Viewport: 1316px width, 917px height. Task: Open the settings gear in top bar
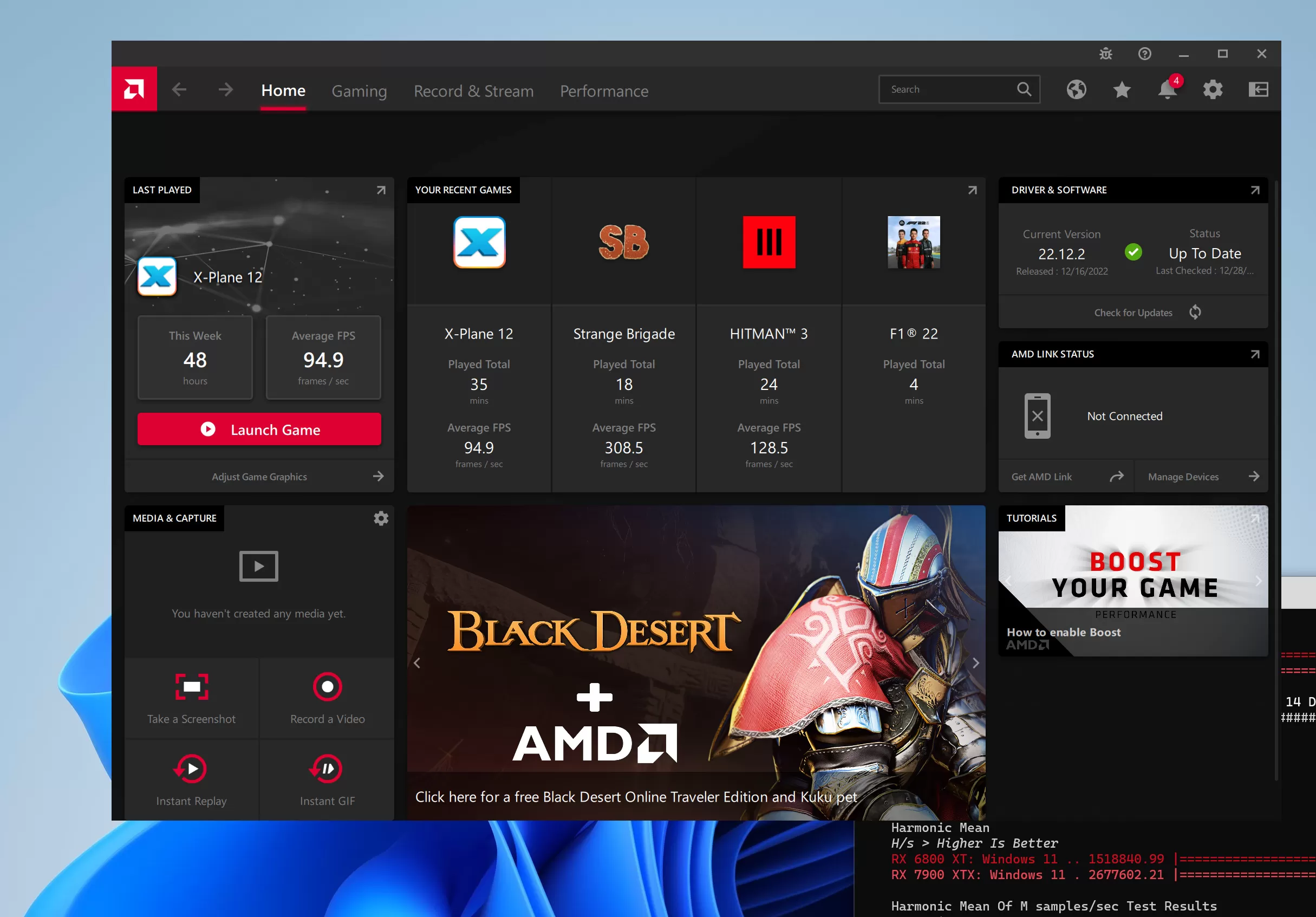click(x=1212, y=89)
